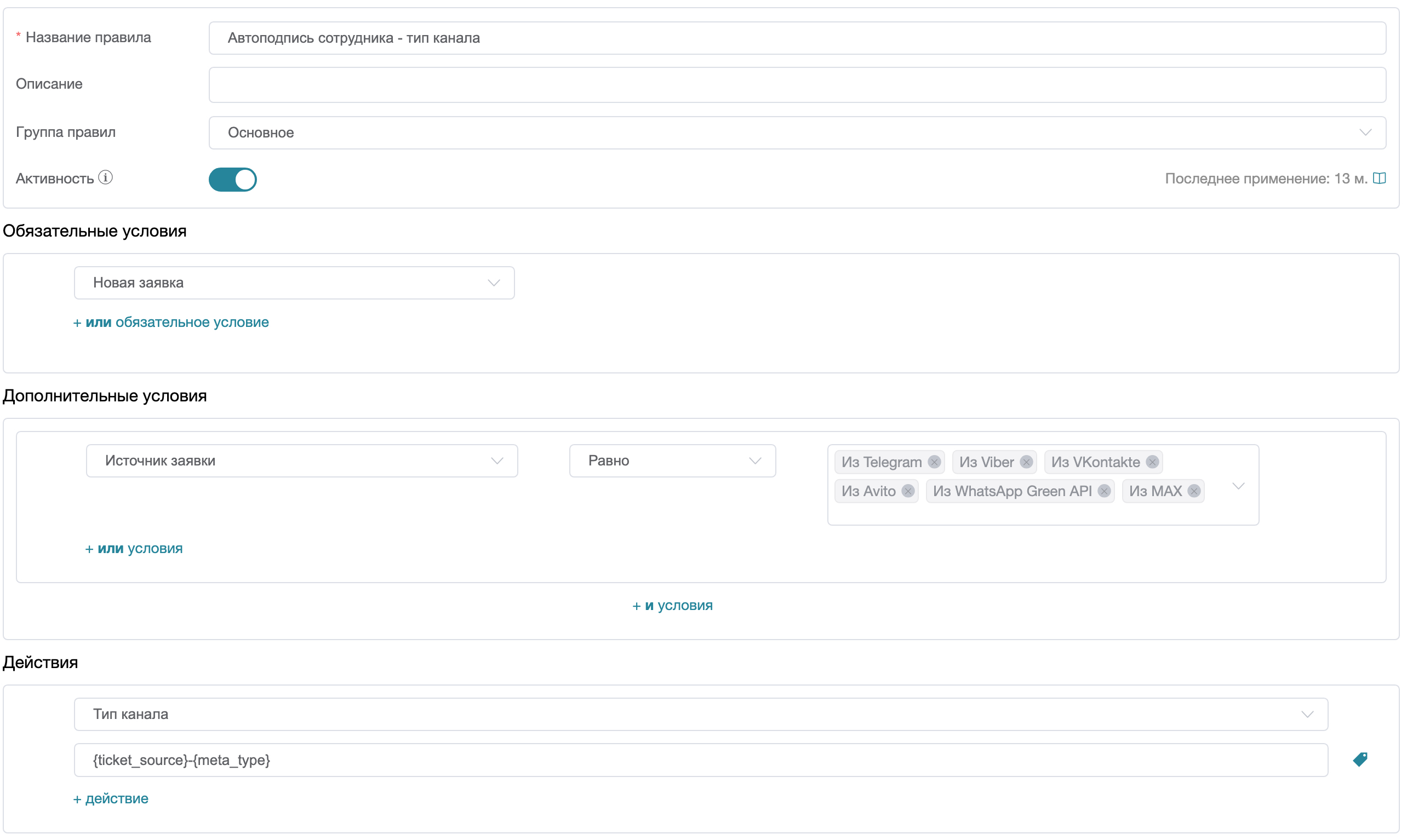1407x840 pixels.
Task: Expand the Тип канала action dropdown
Action: point(700,715)
